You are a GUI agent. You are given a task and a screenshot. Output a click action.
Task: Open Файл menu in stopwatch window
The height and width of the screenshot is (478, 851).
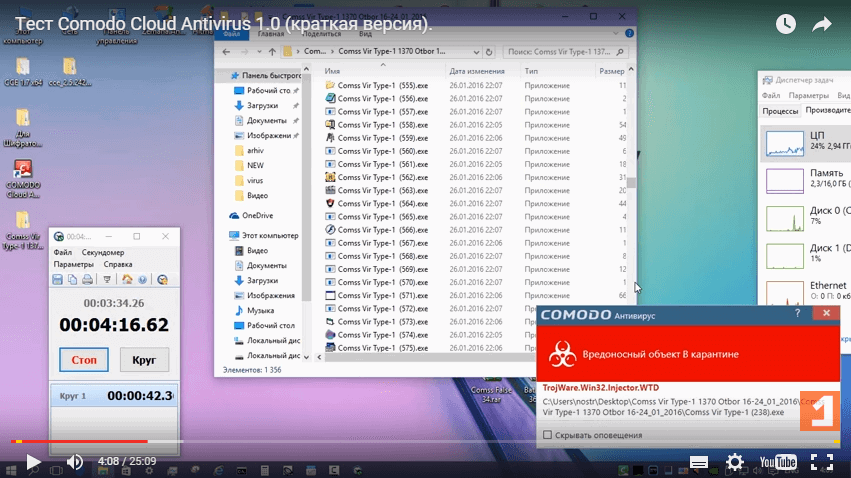(x=62, y=252)
